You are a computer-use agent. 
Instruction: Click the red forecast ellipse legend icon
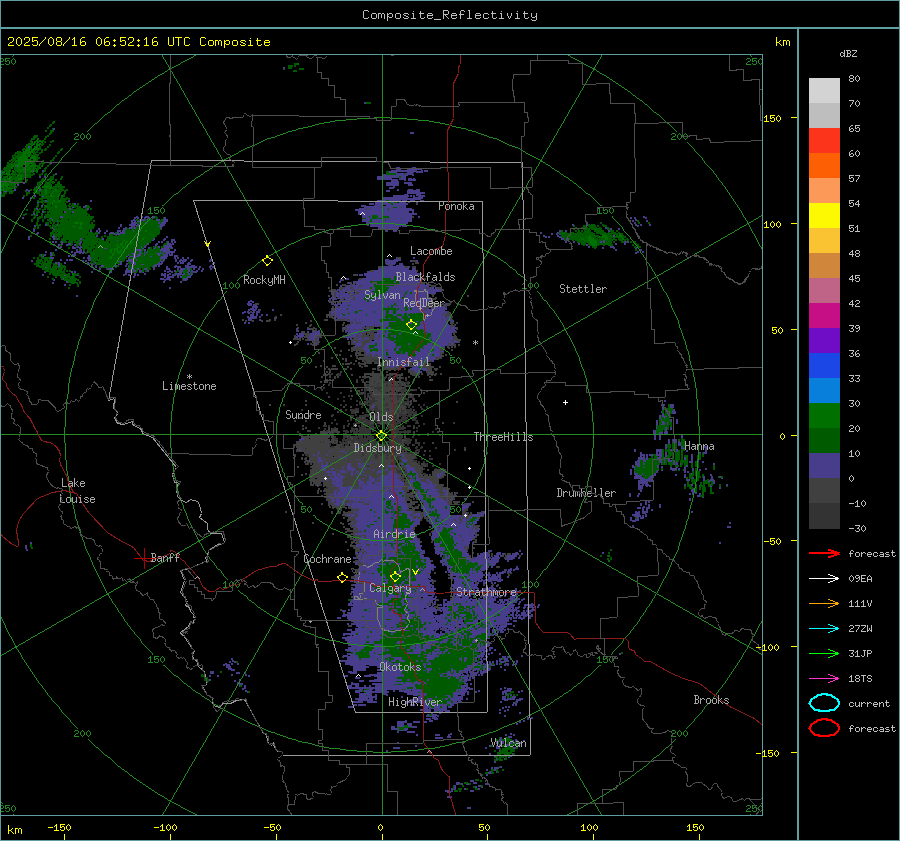coord(824,728)
